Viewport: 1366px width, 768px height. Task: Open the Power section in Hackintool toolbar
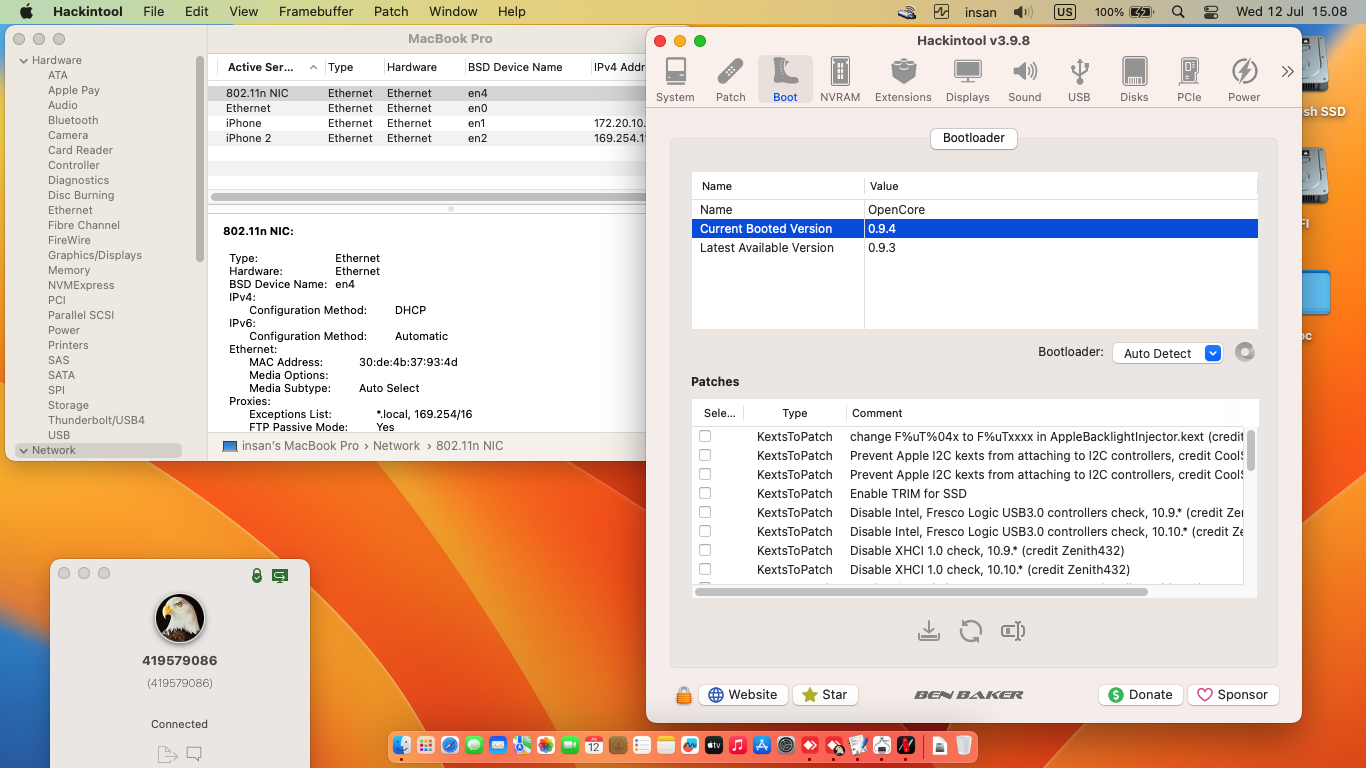tap(1244, 80)
